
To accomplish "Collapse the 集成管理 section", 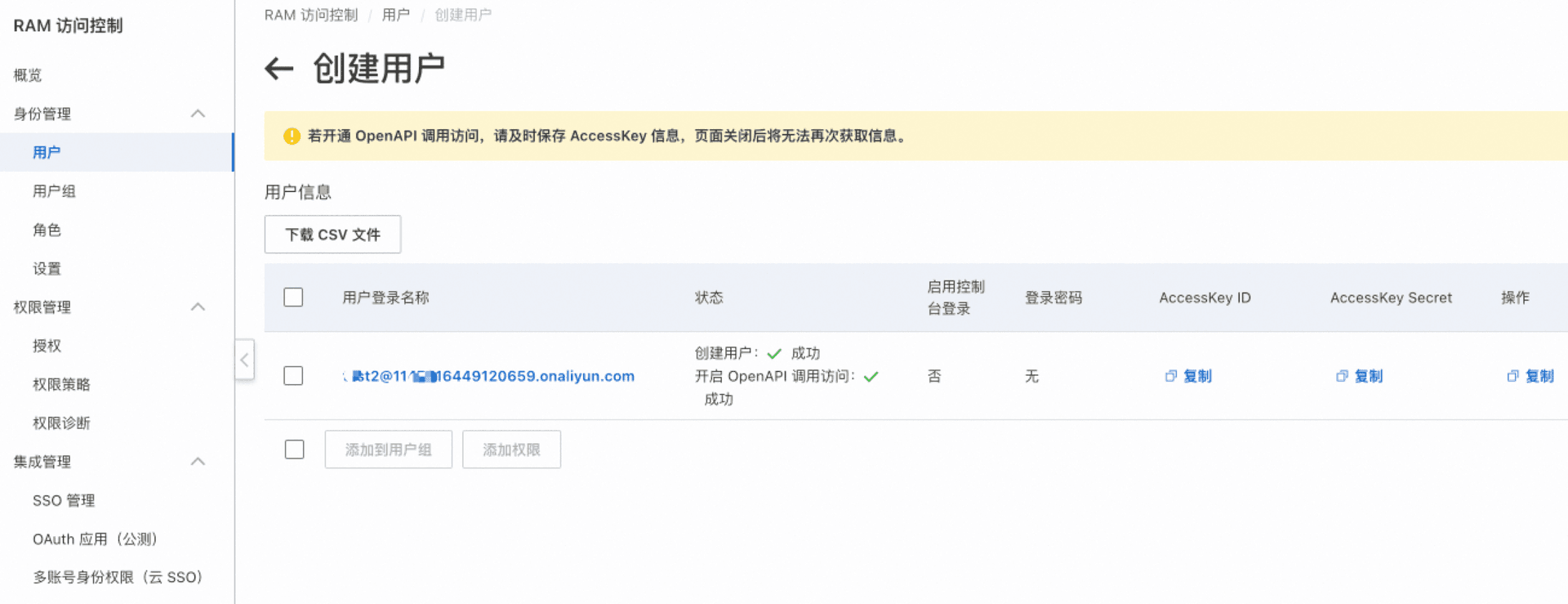I will coord(198,462).
